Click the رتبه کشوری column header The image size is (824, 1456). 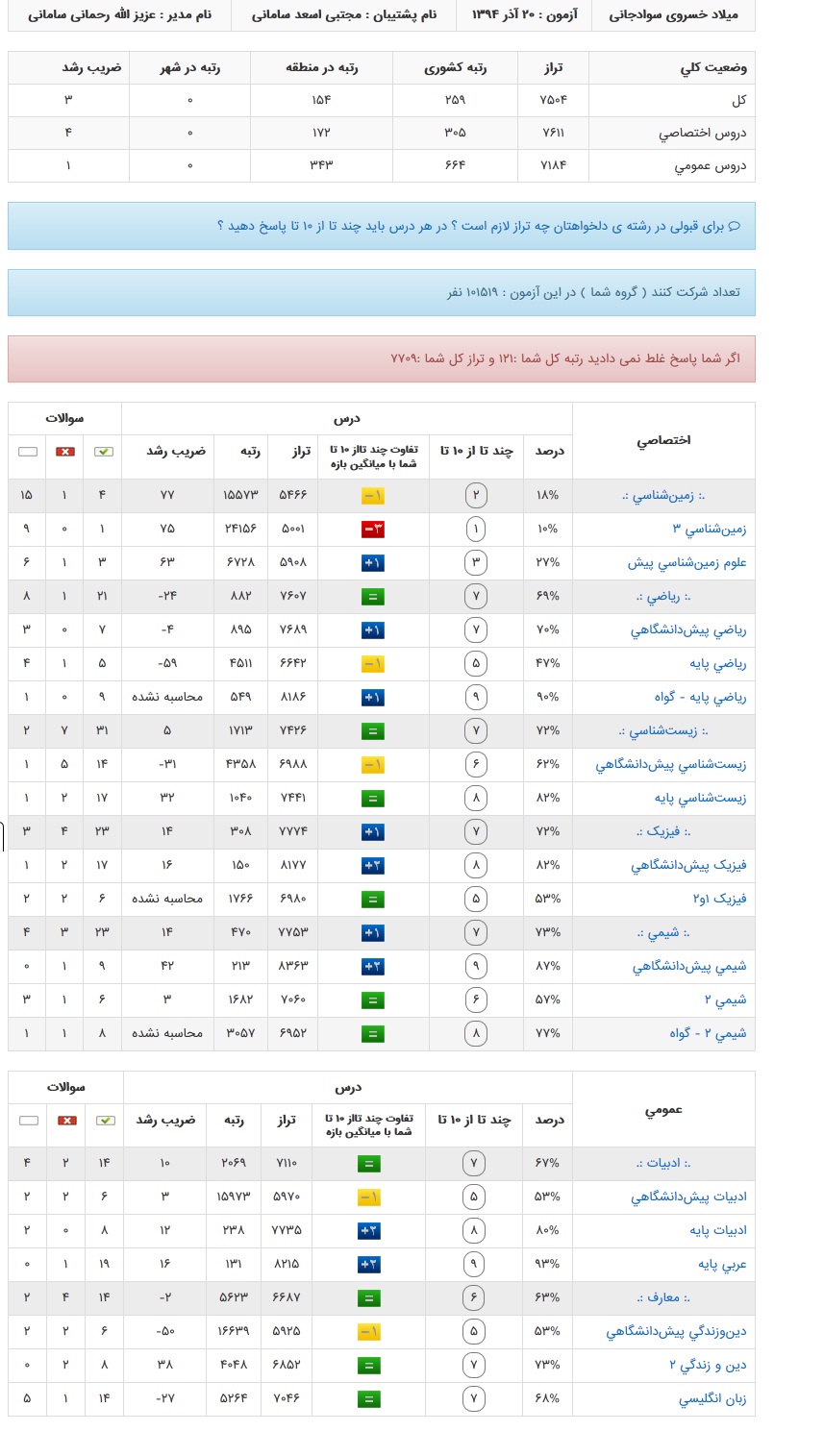click(455, 67)
